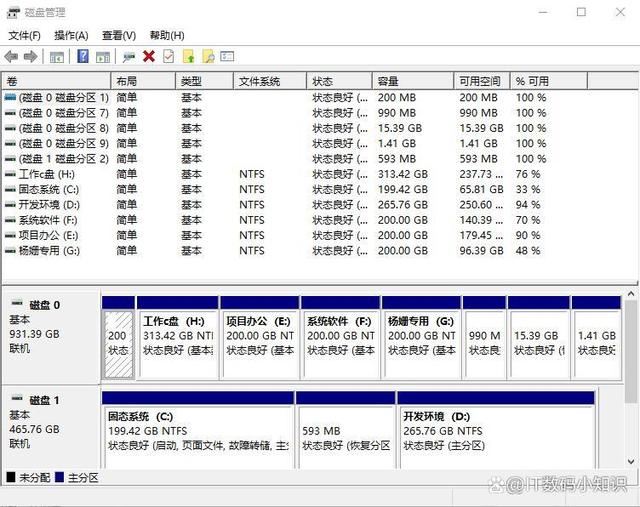Toggle the action pane toolbar icon

(103, 57)
